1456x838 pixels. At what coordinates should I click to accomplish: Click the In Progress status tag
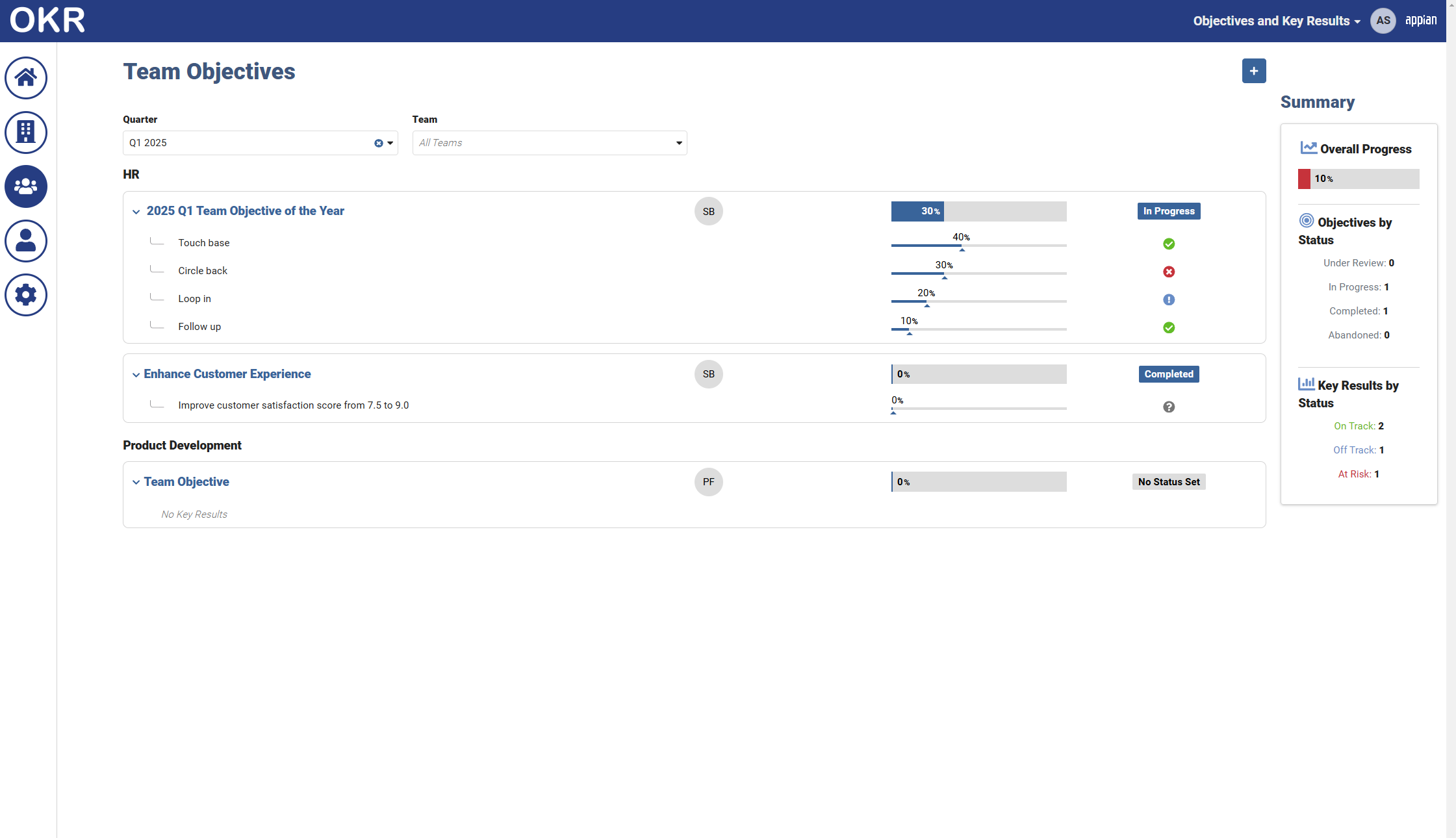pyautogui.click(x=1169, y=211)
